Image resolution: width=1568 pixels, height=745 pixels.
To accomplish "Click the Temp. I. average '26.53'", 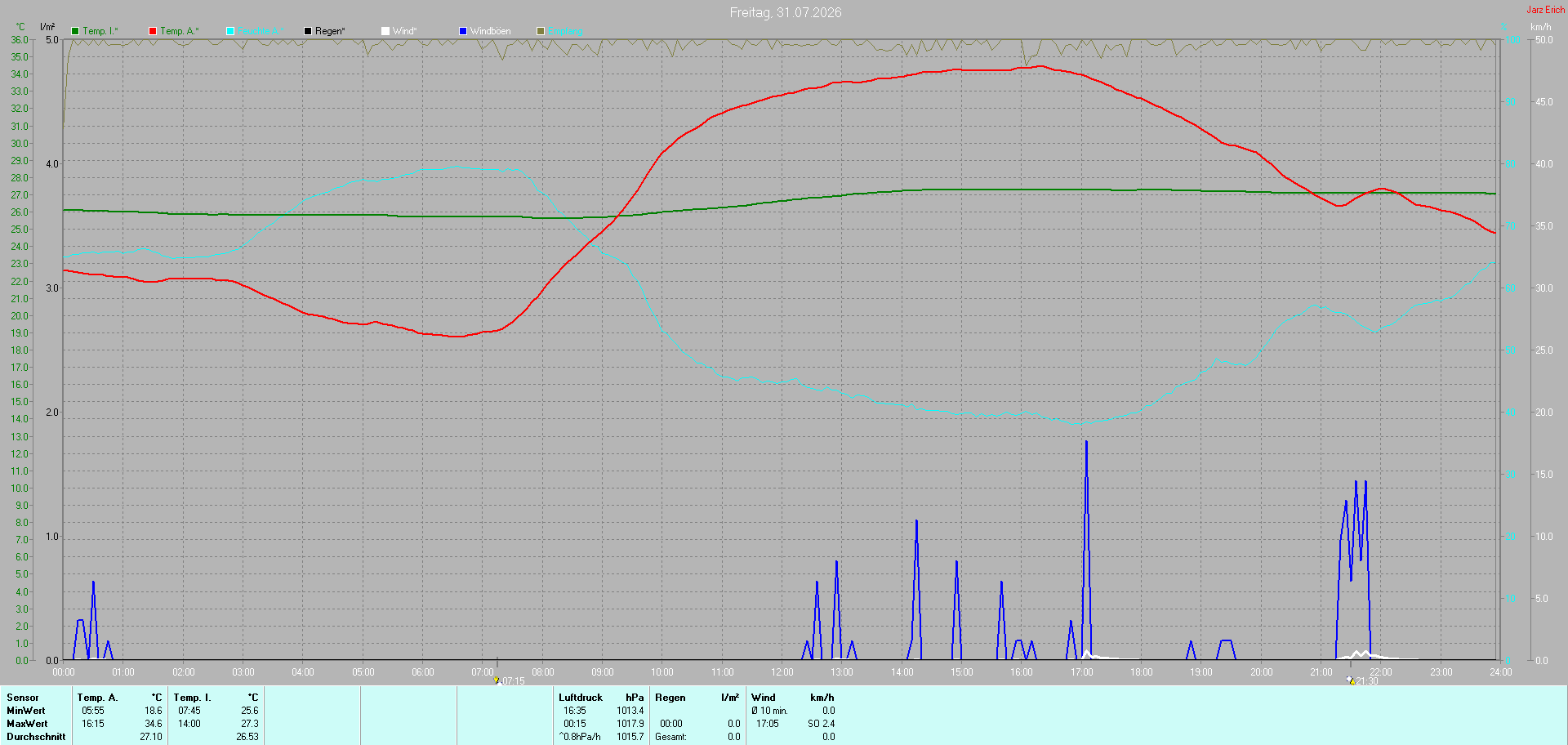I will tap(247, 737).
